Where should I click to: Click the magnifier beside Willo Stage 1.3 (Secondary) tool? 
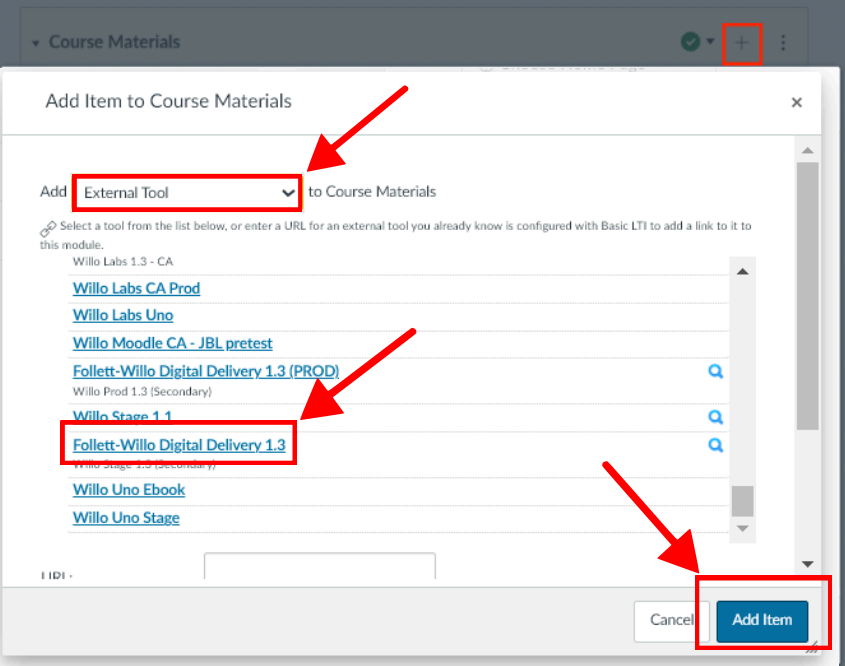tap(715, 445)
